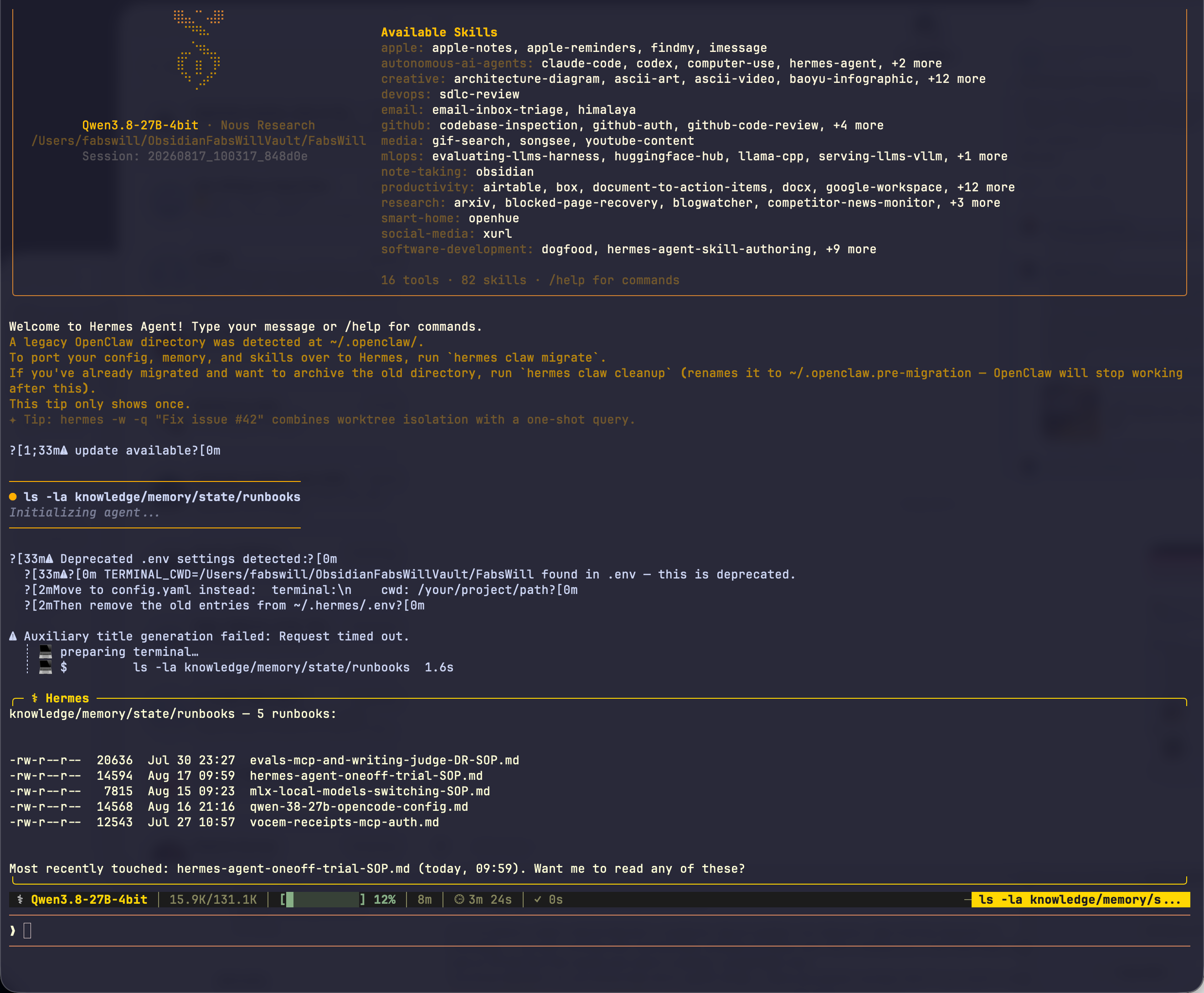1204x993 pixels.
Task: Click the '1.6s' duration after the ls command
Action: click(x=439, y=667)
